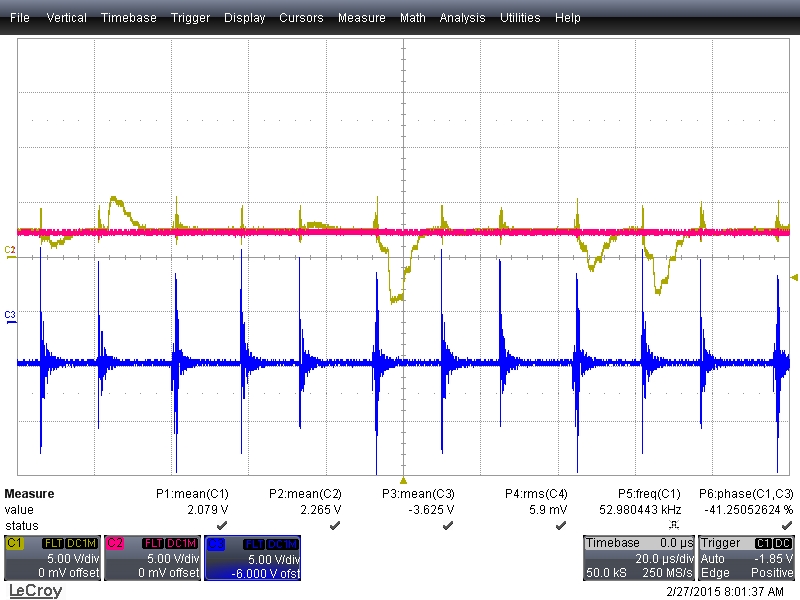800x600 pixels.
Task: Open the C2 channel descriptor box
Action: click(152, 558)
